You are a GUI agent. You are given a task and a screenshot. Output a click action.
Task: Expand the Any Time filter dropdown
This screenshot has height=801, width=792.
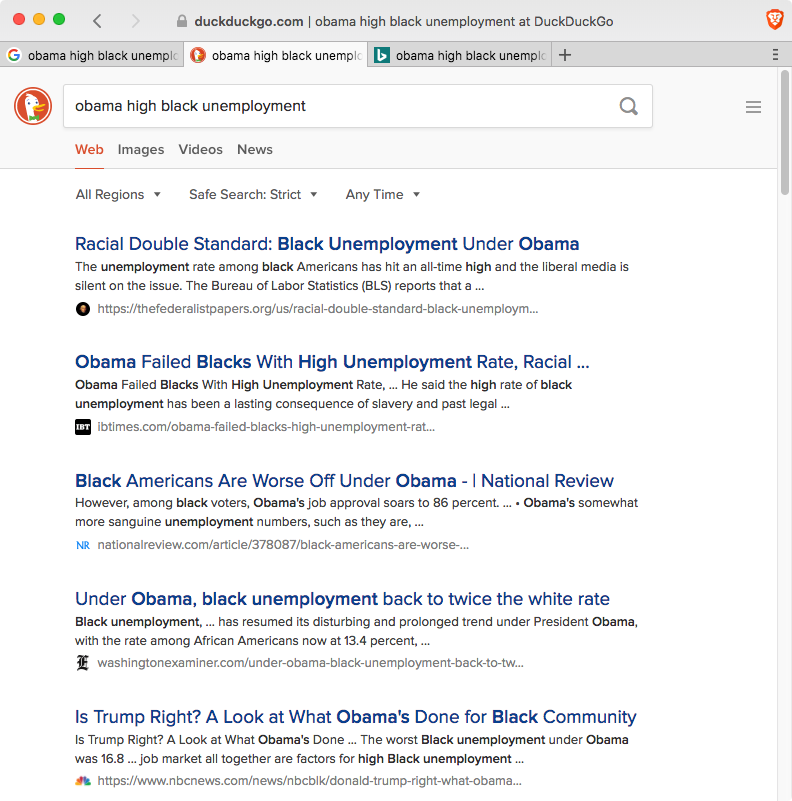(382, 195)
